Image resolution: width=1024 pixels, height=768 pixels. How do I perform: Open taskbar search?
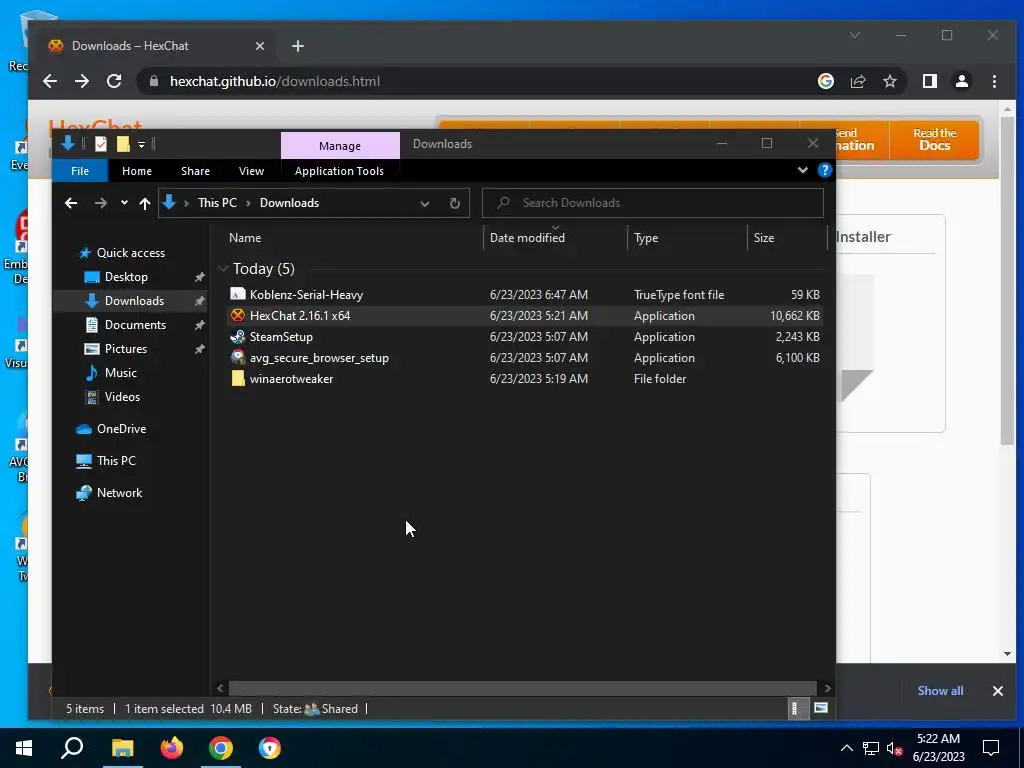[72, 748]
